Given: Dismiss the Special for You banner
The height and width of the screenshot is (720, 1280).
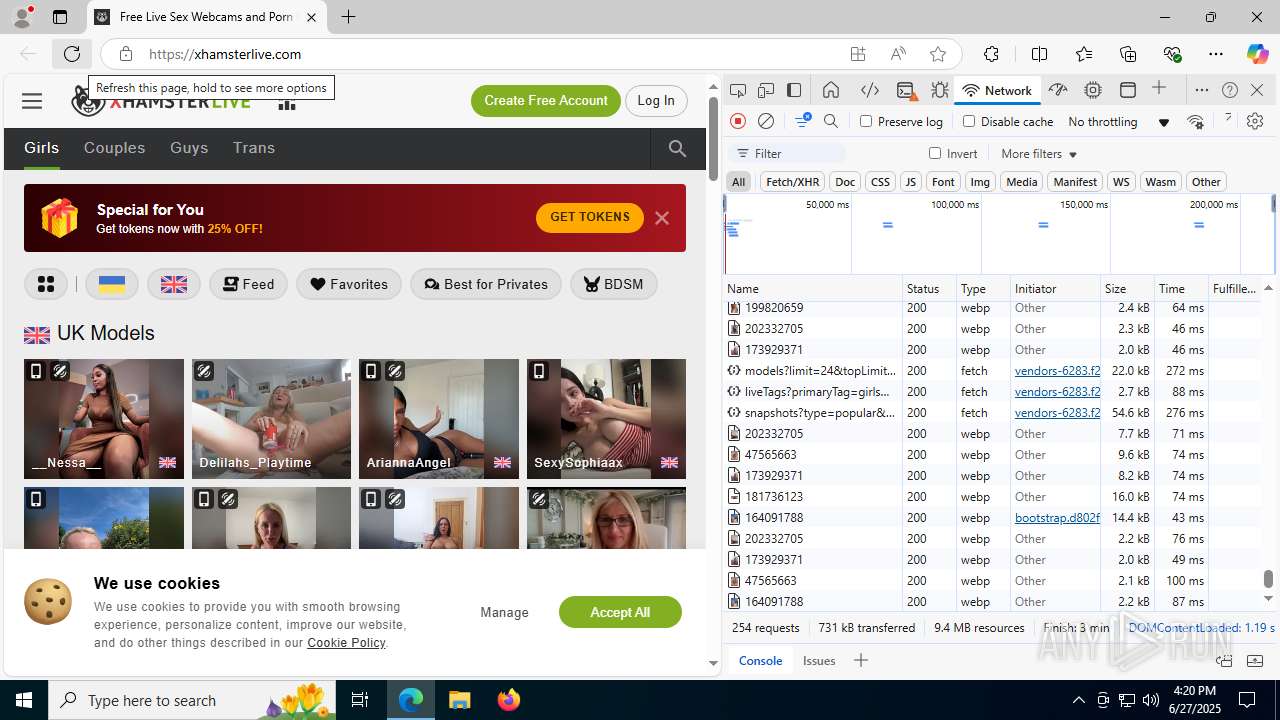Looking at the screenshot, I should click(x=662, y=218).
